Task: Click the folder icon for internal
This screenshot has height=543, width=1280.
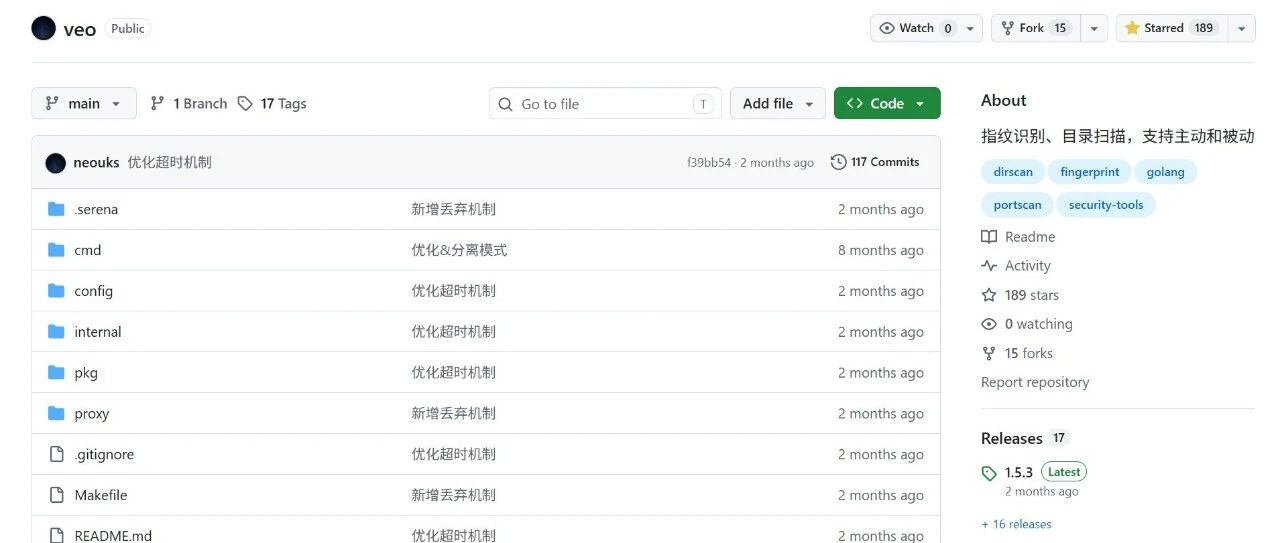Action: tap(56, 331)
